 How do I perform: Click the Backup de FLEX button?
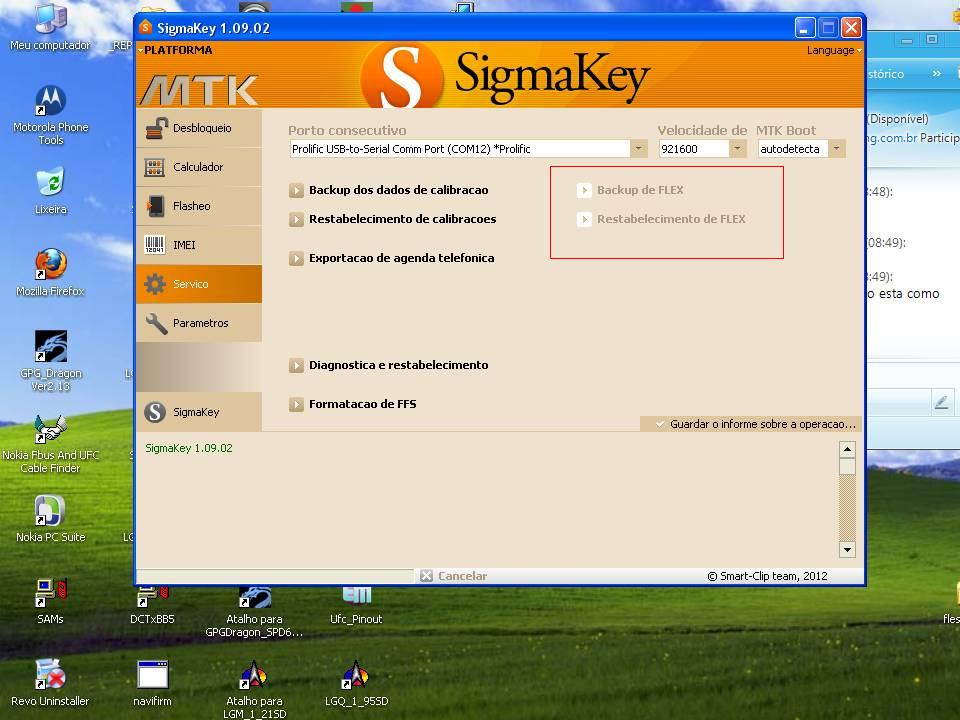631,190
